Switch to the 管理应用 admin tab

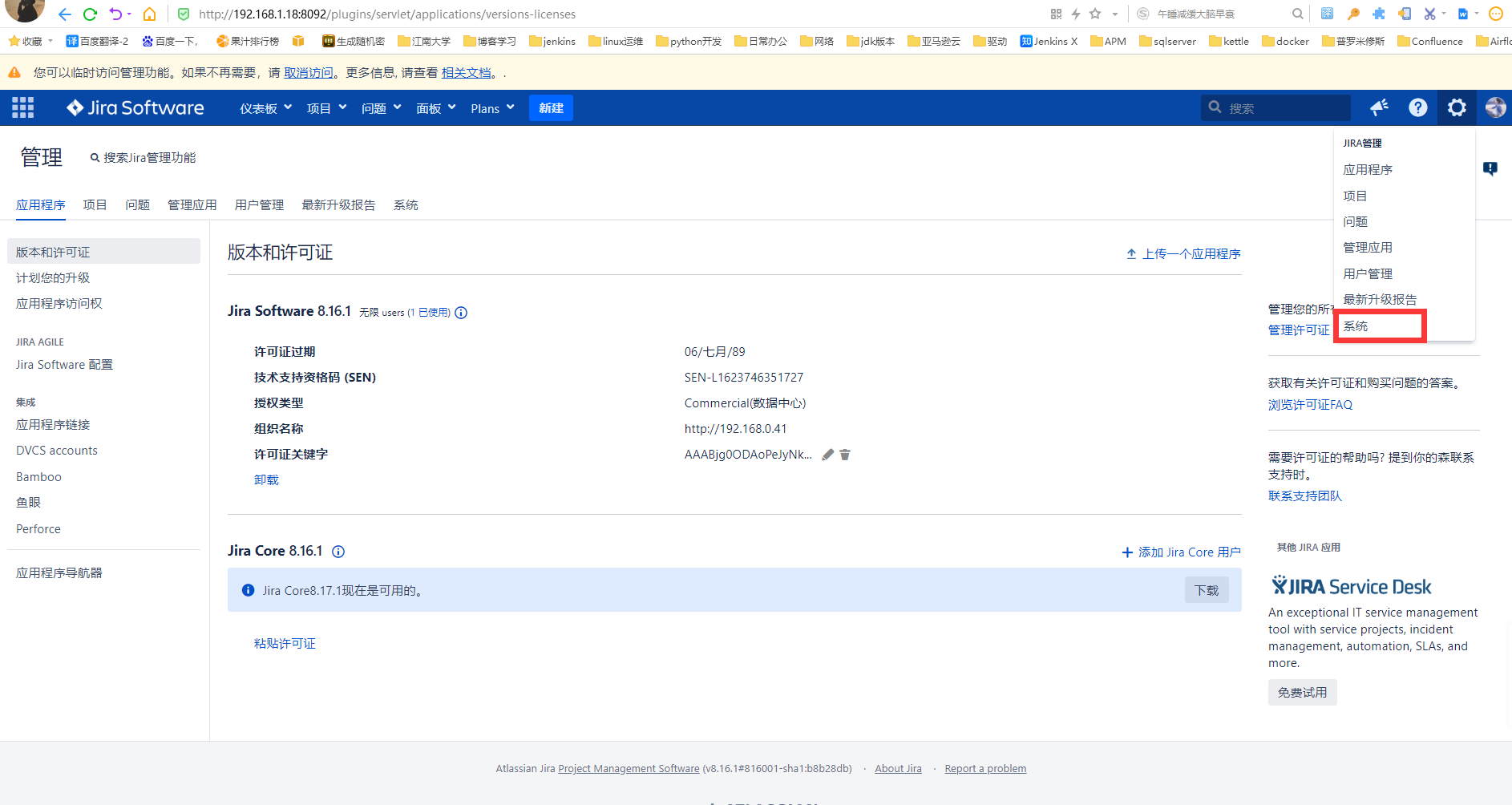(192, 205)
